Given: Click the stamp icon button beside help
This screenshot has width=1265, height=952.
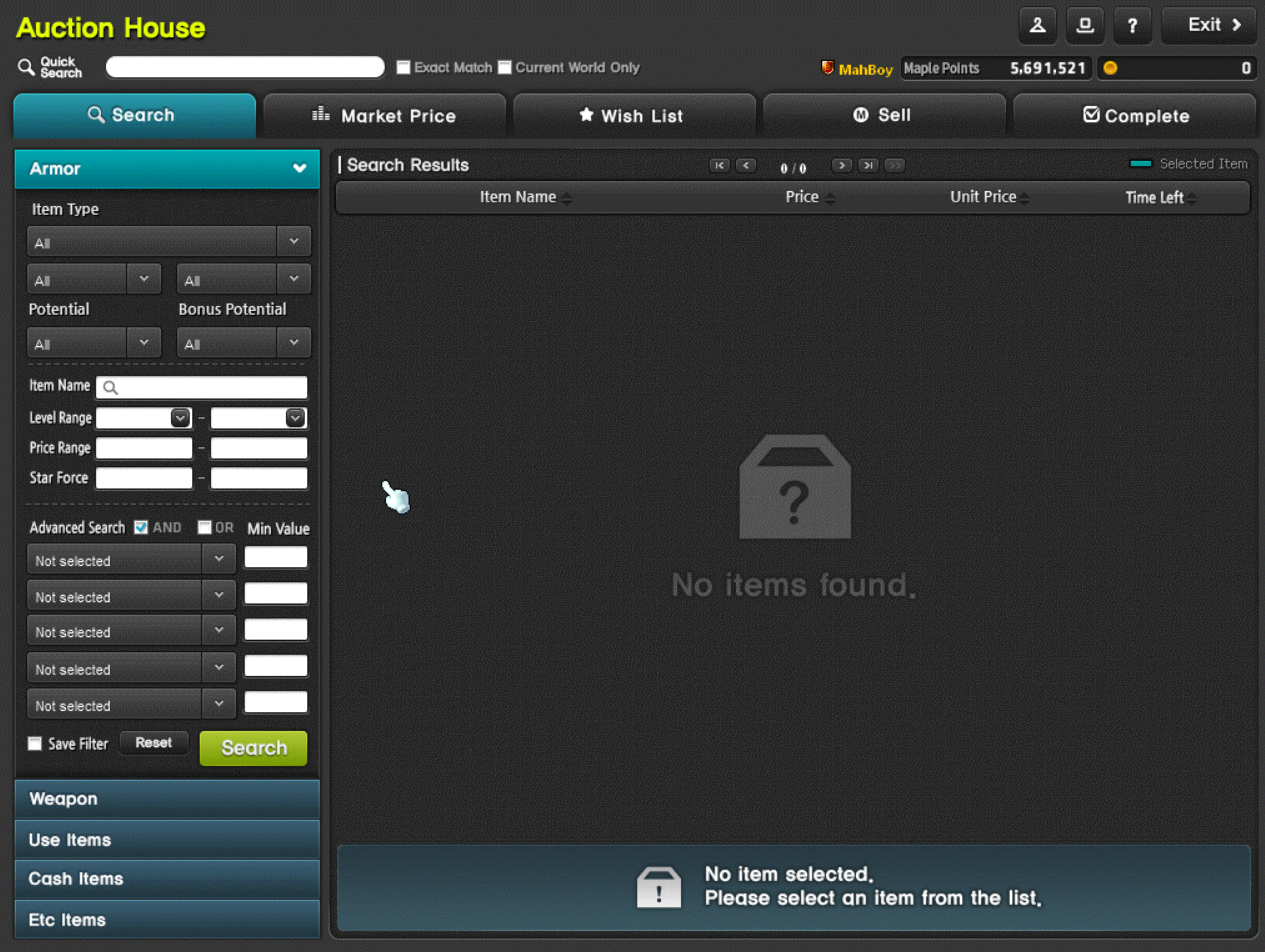Looking at the screenshot, I should [x=1085, y=25].
